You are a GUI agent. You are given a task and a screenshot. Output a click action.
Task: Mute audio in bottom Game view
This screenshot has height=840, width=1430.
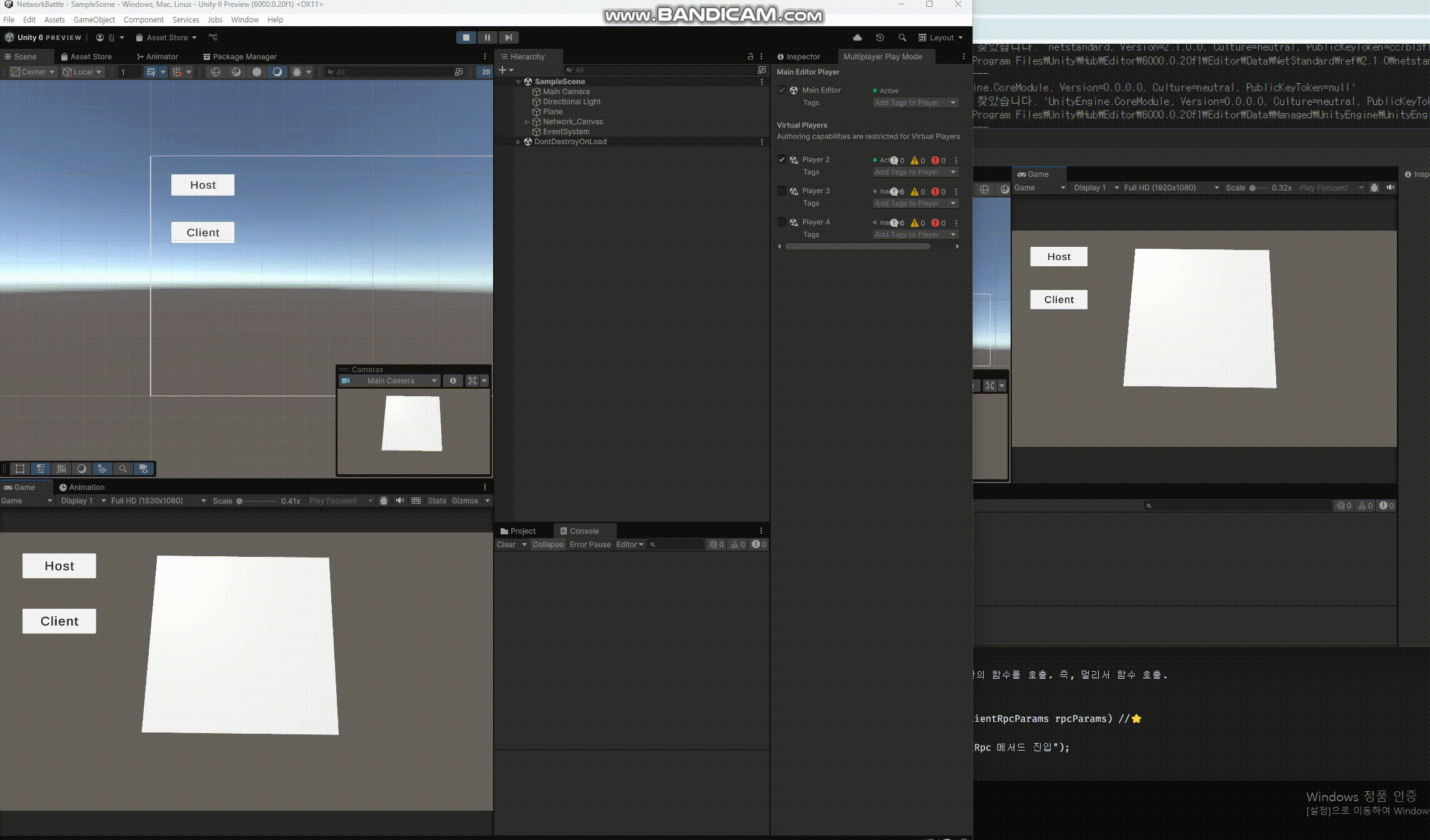tap(400, 501)
